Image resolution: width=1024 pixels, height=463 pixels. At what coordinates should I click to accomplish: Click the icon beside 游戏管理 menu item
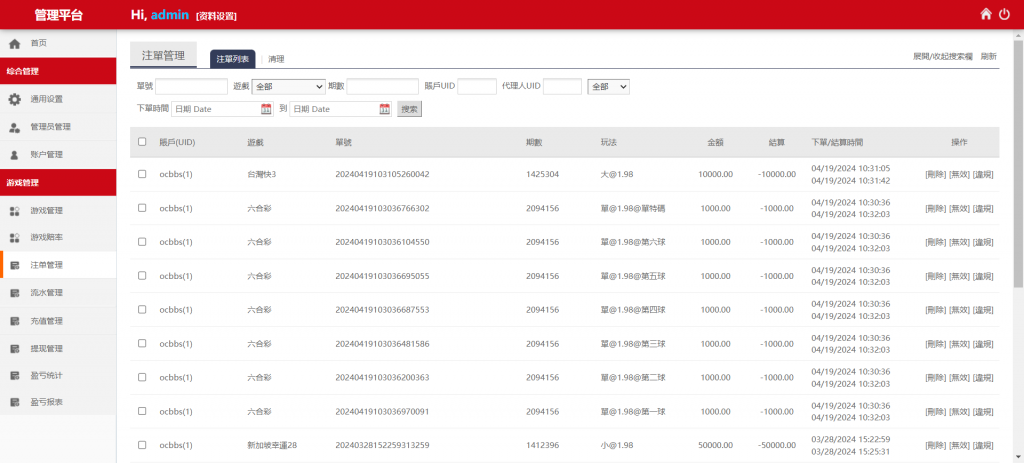click(14, 211)
